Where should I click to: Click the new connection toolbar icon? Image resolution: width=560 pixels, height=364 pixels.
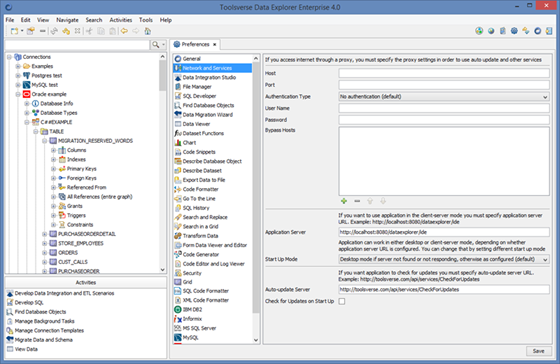(14, 31)
